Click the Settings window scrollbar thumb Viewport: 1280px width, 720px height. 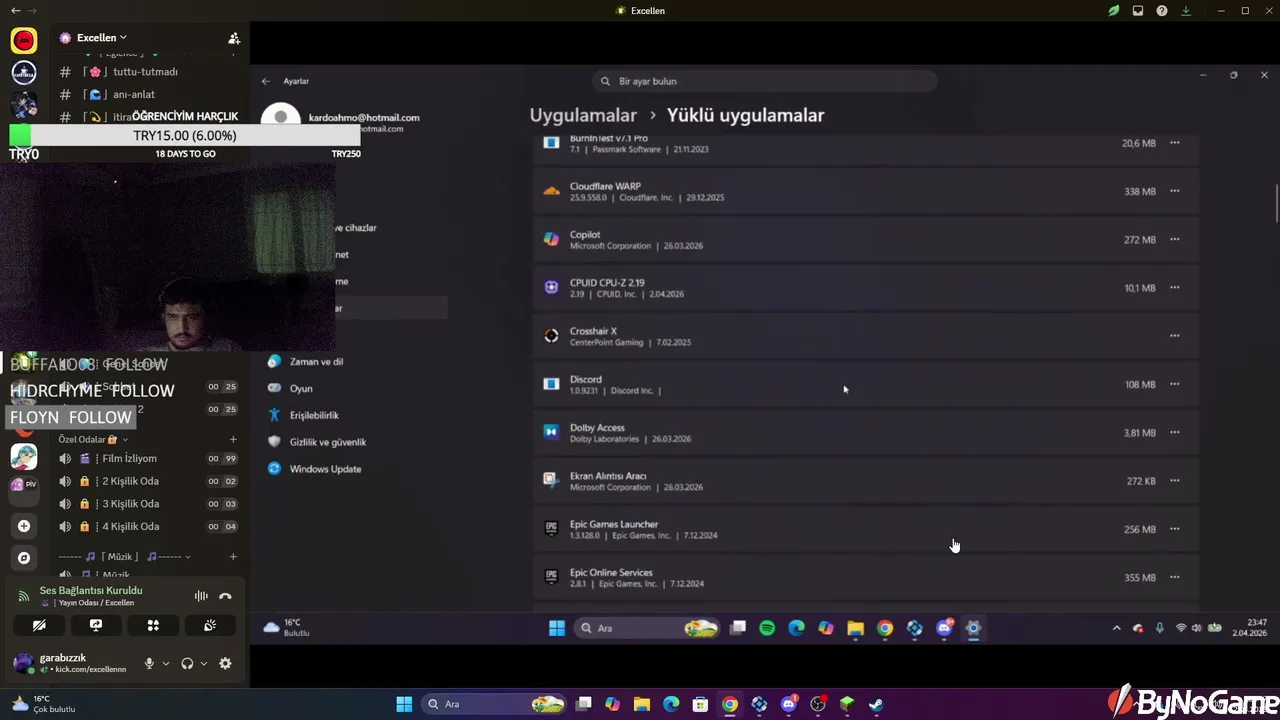[1276, 203]
